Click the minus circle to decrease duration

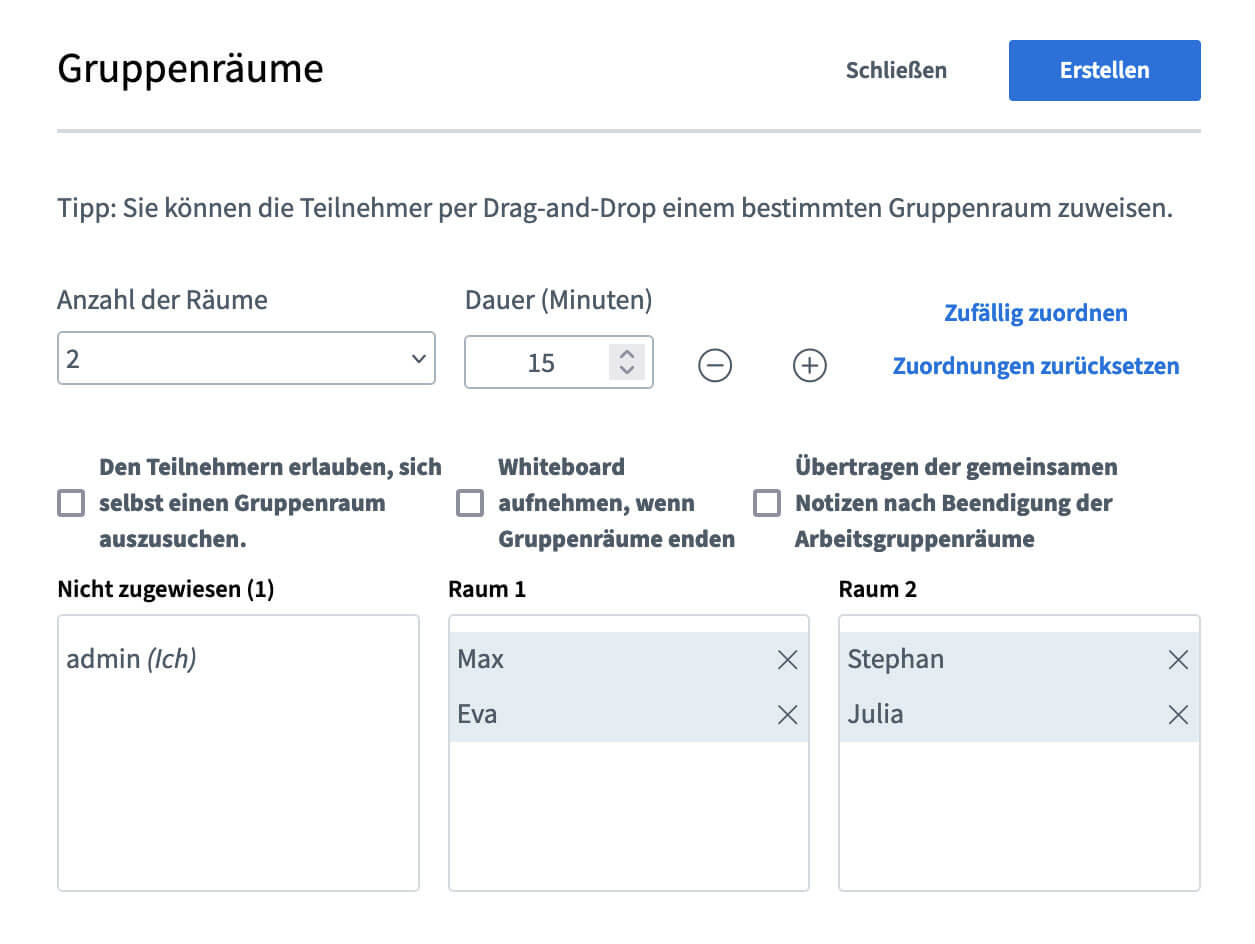(715, 366)
